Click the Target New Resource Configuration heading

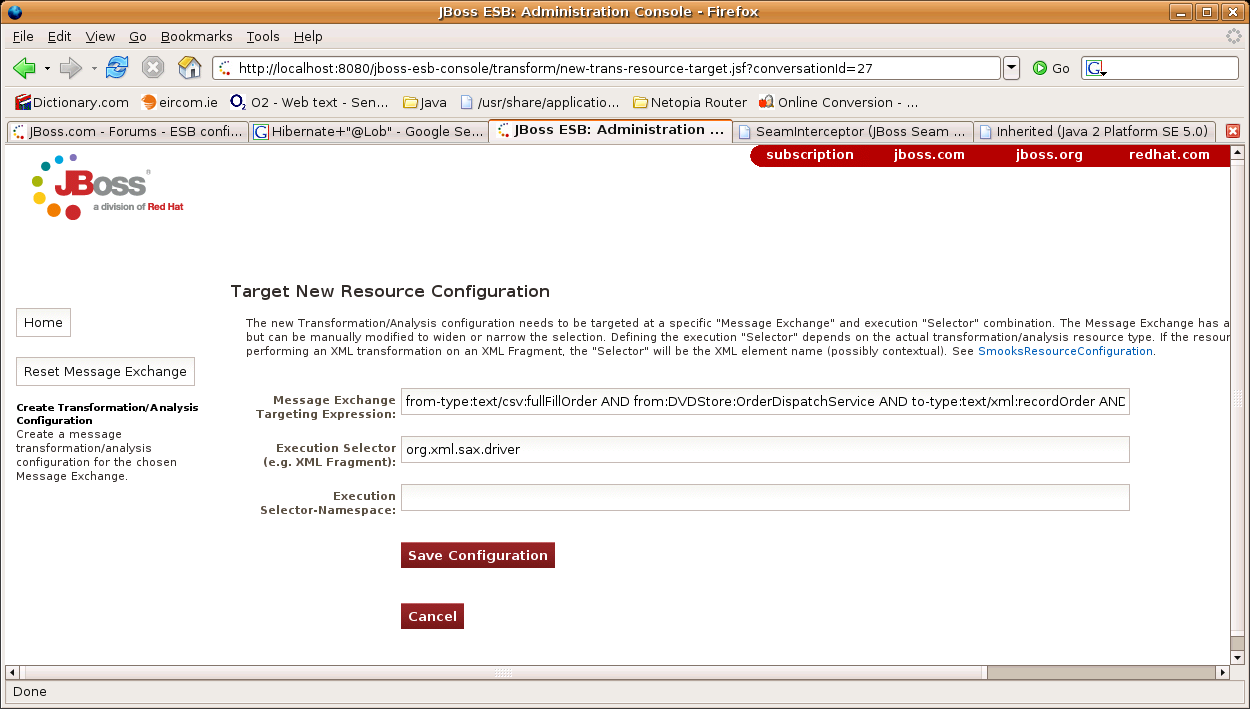pos(390,291)
